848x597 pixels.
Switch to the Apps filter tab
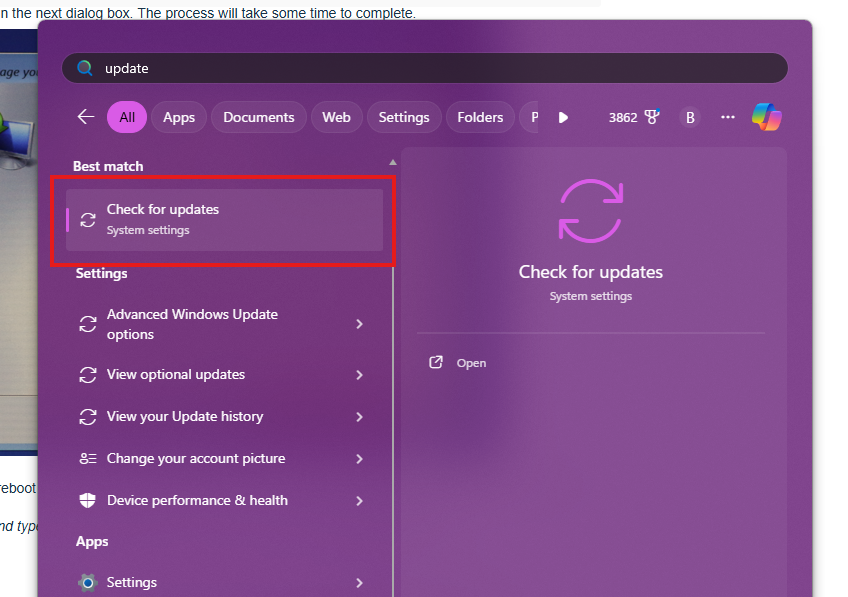pos(179,117)
